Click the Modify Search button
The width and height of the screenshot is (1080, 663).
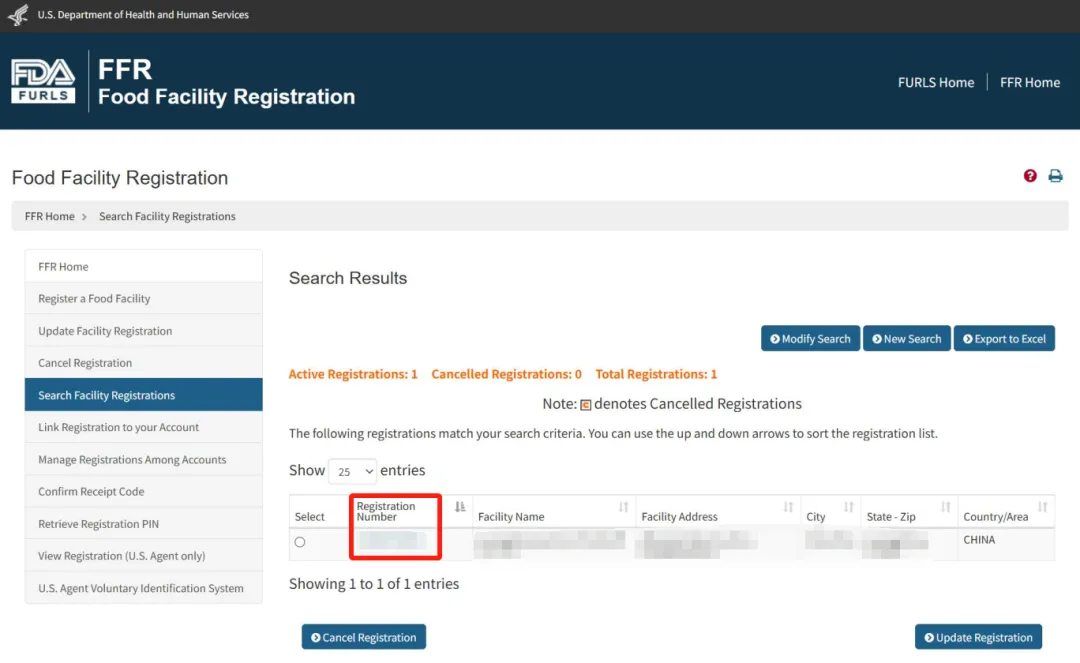[x=810, y=339]
